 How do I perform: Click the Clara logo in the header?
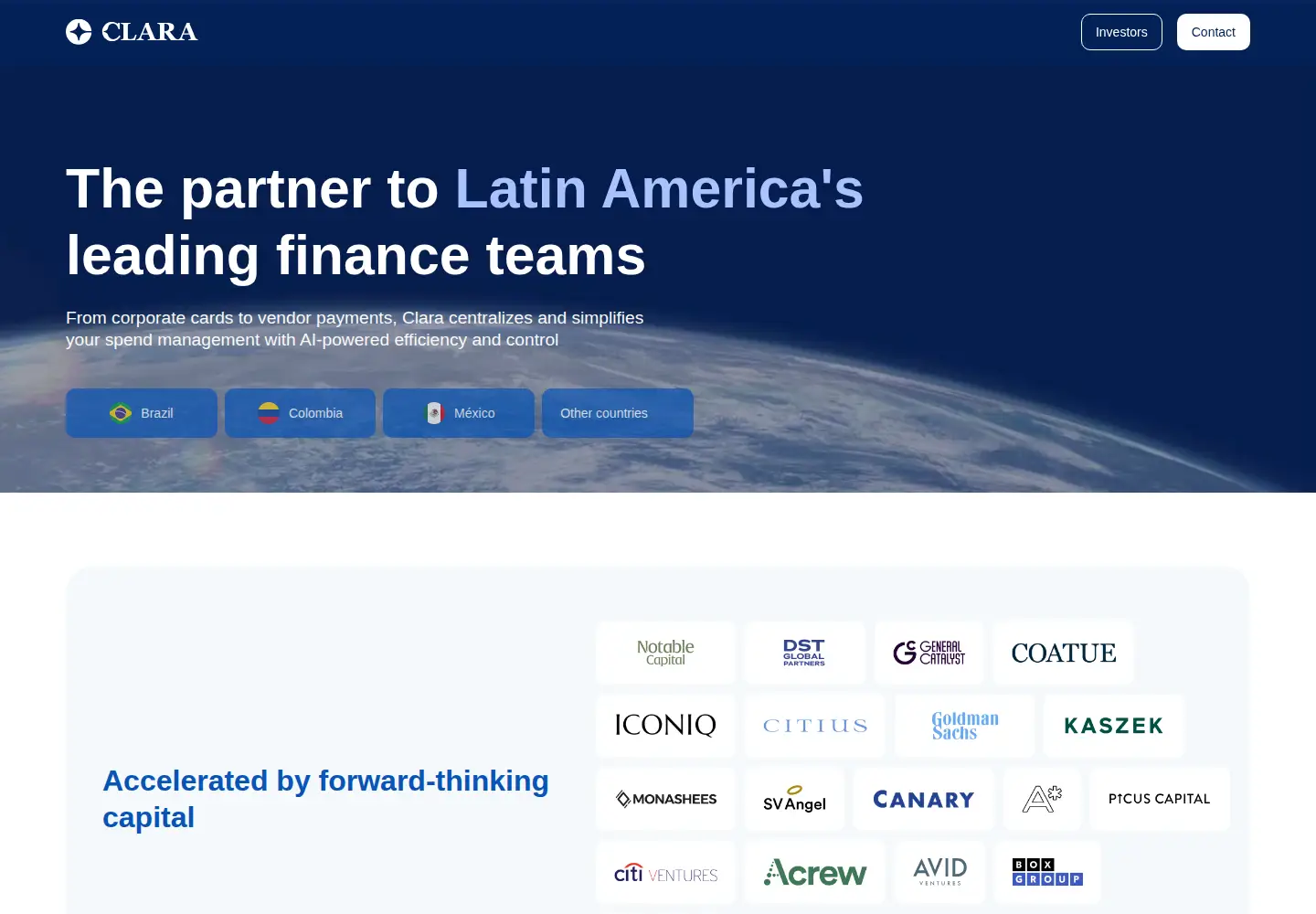pyautogui.click(x=132, y=32)
